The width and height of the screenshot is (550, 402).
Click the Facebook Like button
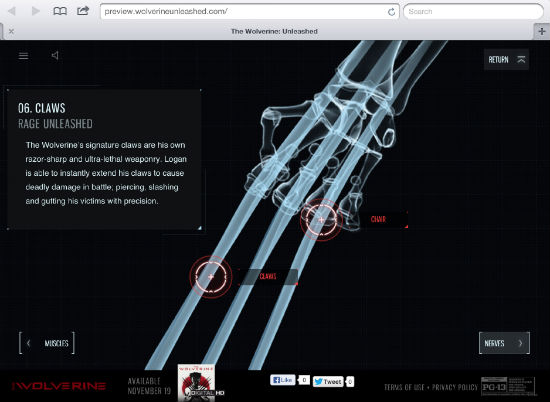(x=283, y=380)
